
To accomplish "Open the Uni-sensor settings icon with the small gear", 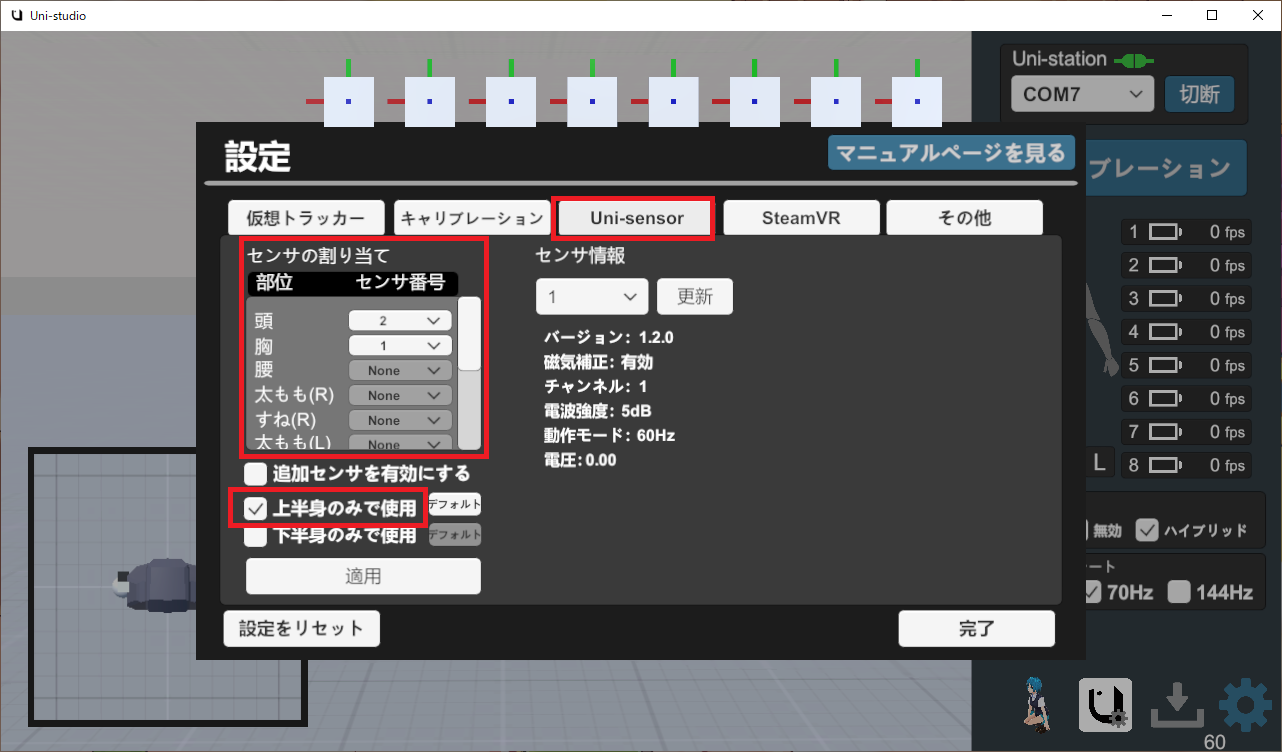I will 1105,706.
